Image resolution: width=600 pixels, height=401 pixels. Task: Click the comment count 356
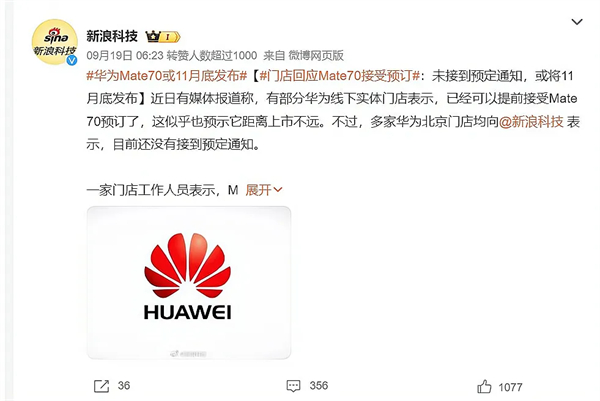(x=319, y=386)
